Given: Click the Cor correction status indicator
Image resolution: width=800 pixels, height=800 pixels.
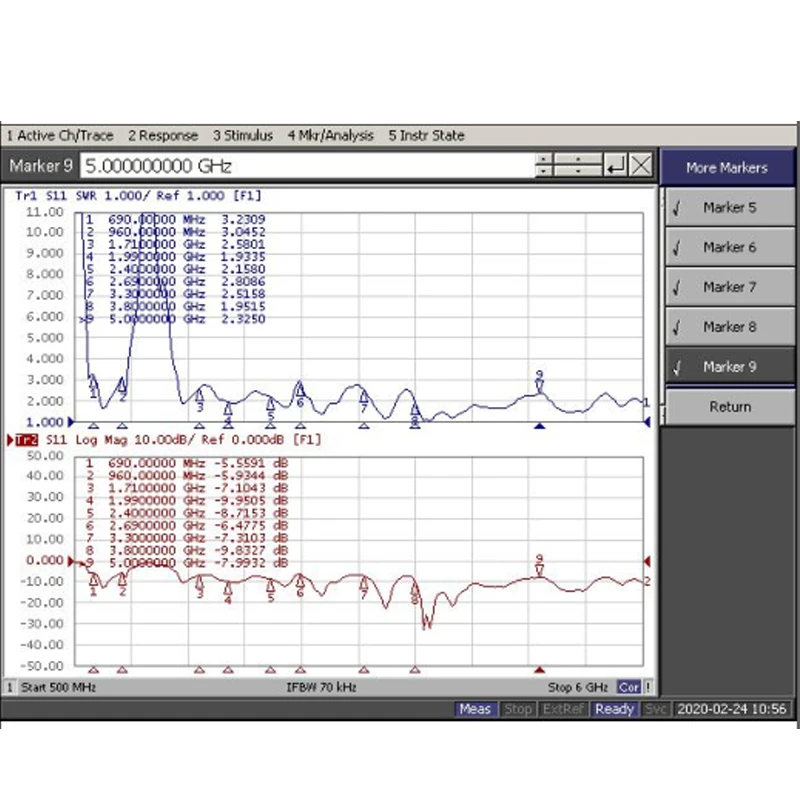Looking at the screenshot, I should (x=629, y=687).
